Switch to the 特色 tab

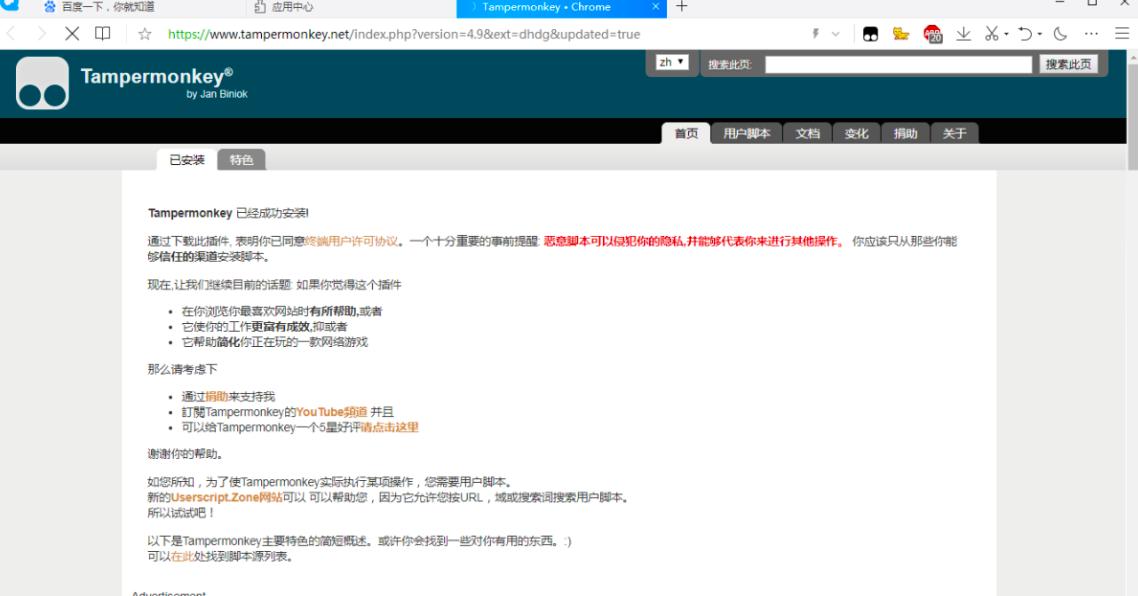pos(241,158)
